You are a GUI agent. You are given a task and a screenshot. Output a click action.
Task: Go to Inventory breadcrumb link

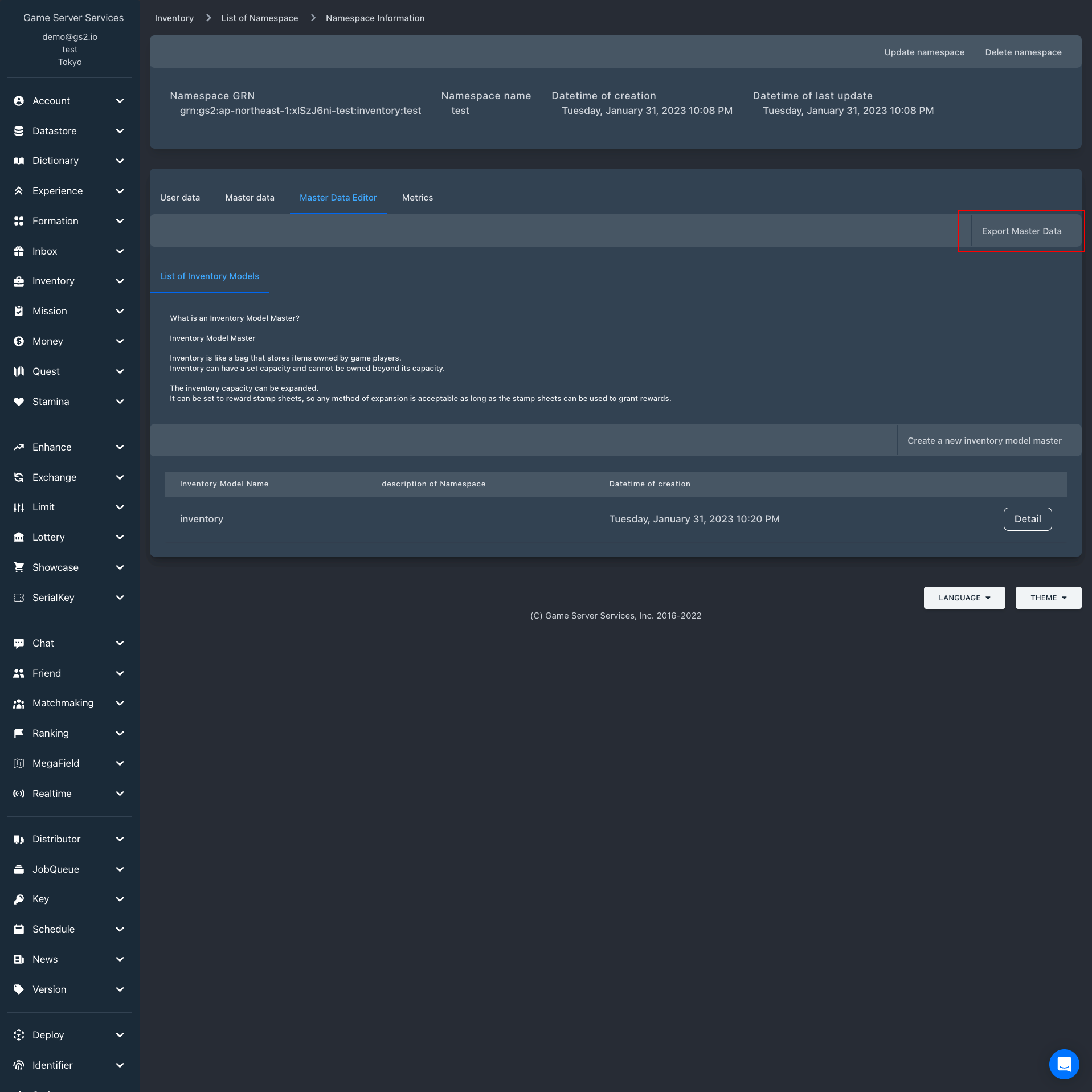pyautogui.click(x=174, y=18)
